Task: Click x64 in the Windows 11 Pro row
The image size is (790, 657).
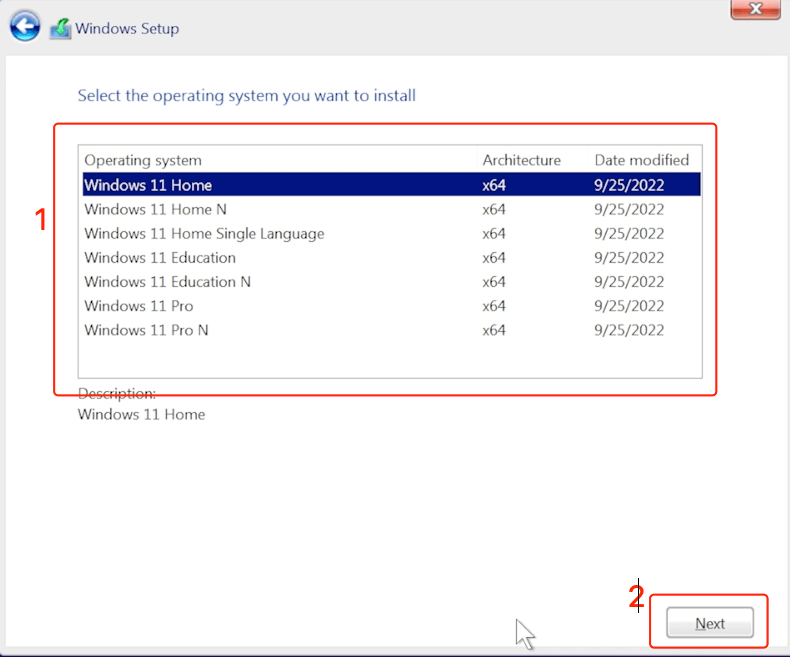Action: click(x=494, y=306)
